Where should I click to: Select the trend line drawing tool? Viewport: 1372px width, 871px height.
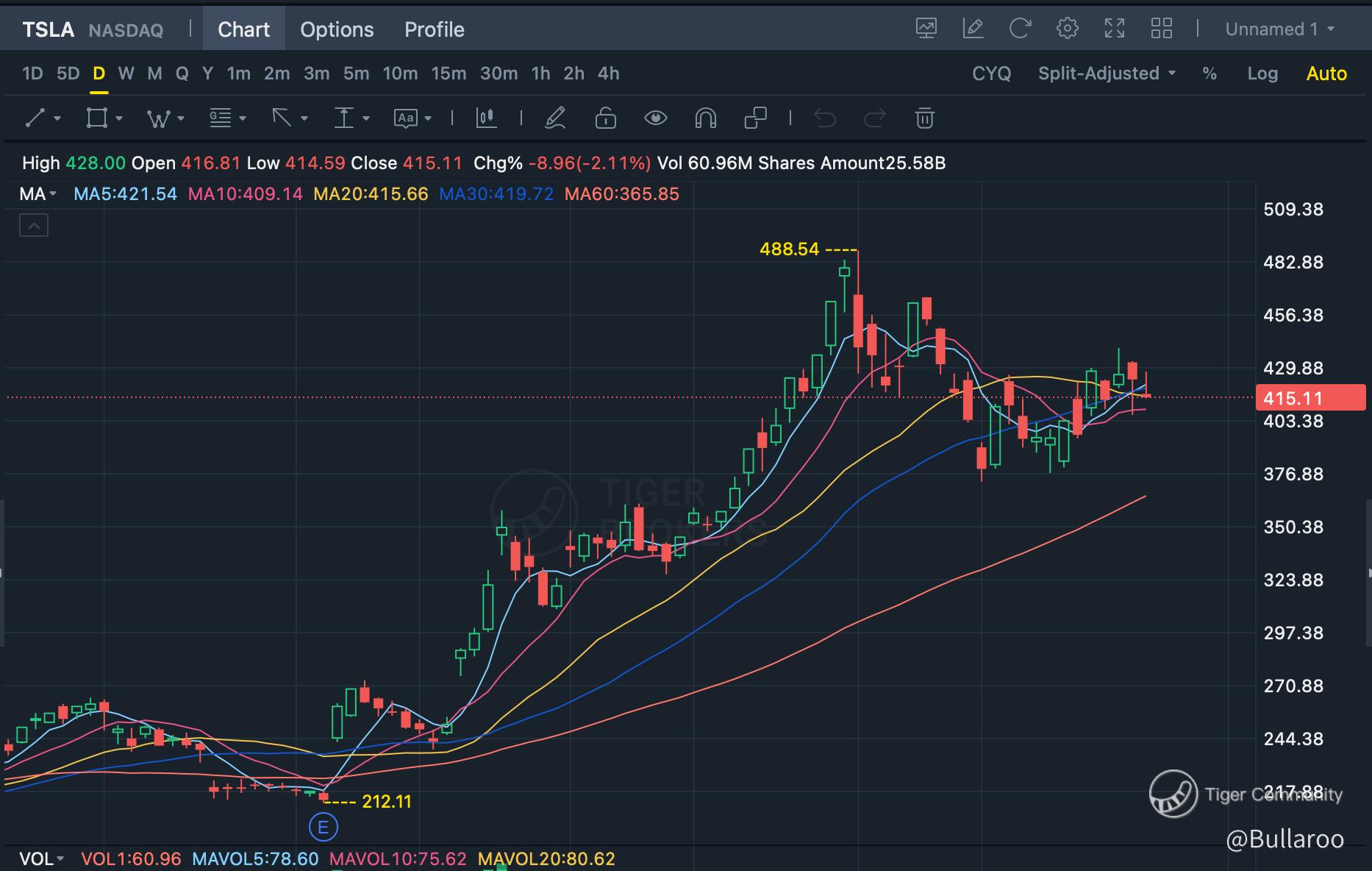35,118
